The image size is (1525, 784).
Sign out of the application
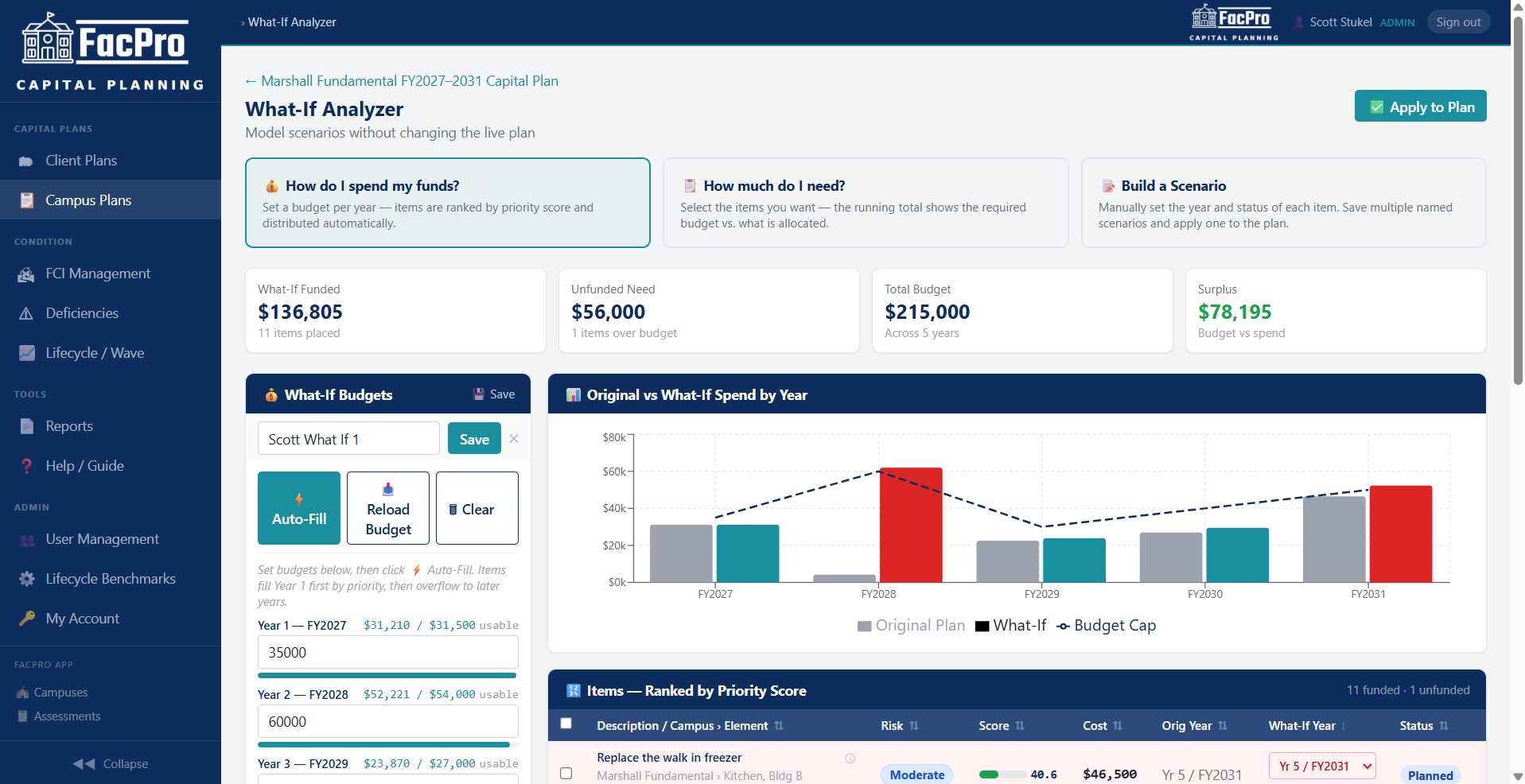click(x=1458, y=22)
